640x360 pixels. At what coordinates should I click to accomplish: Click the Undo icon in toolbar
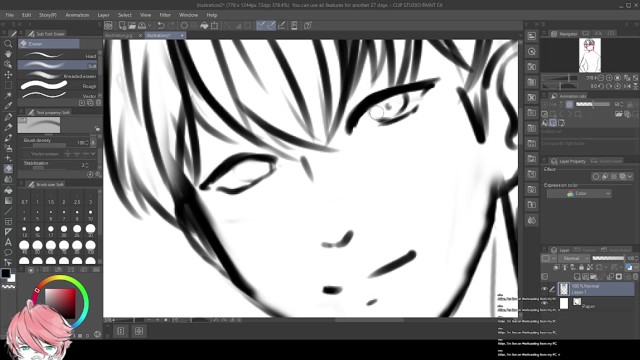[161, 26]
